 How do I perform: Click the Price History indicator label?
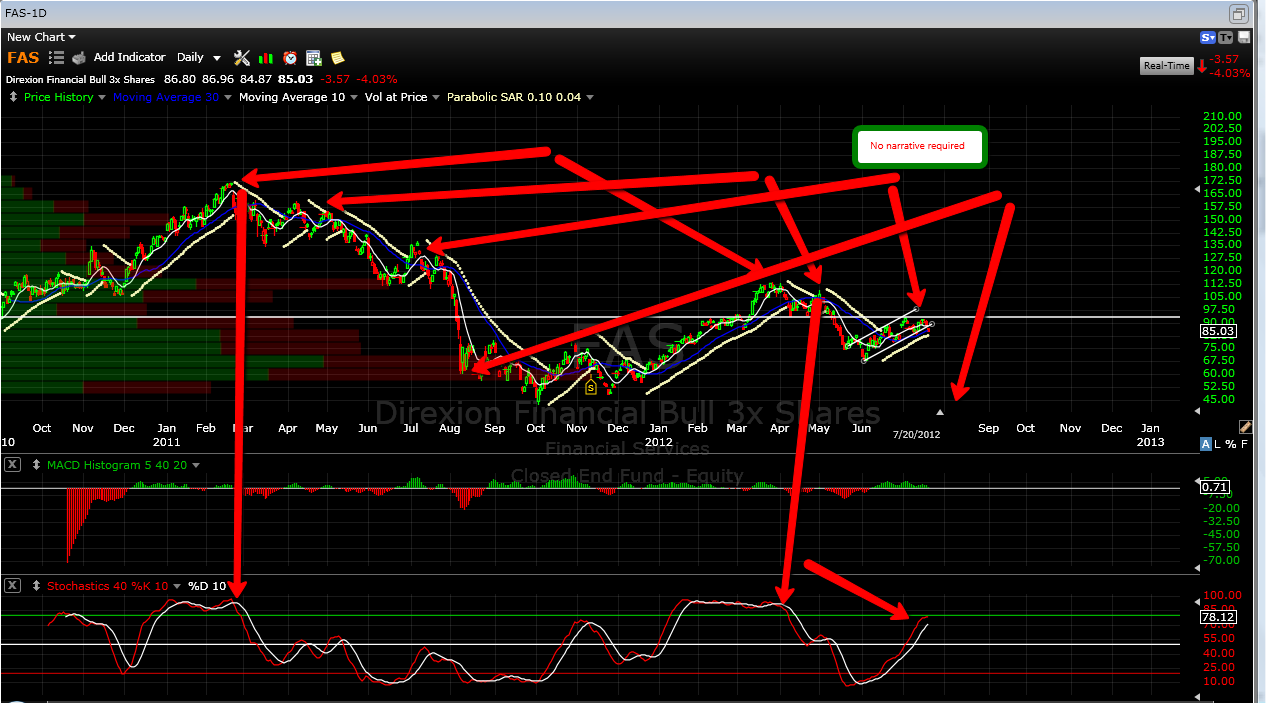59,97
